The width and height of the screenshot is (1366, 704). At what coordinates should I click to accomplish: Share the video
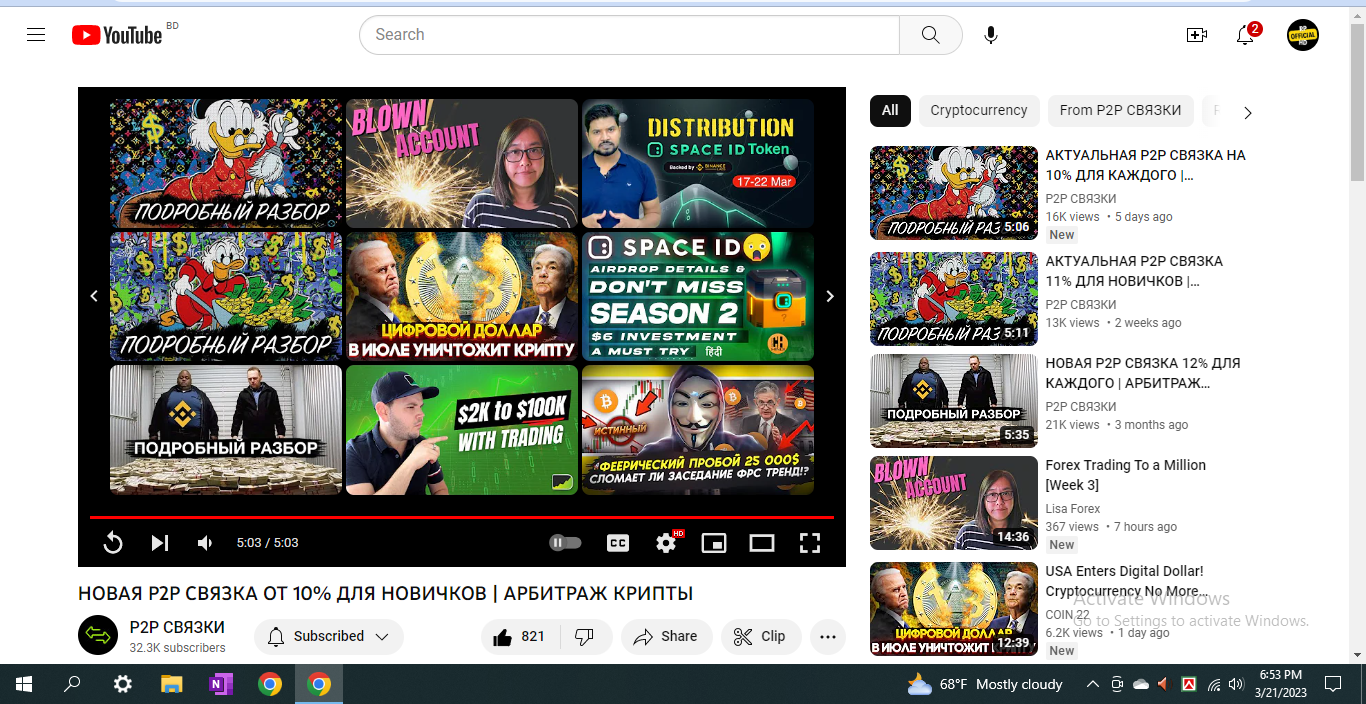tap(666, 637)
